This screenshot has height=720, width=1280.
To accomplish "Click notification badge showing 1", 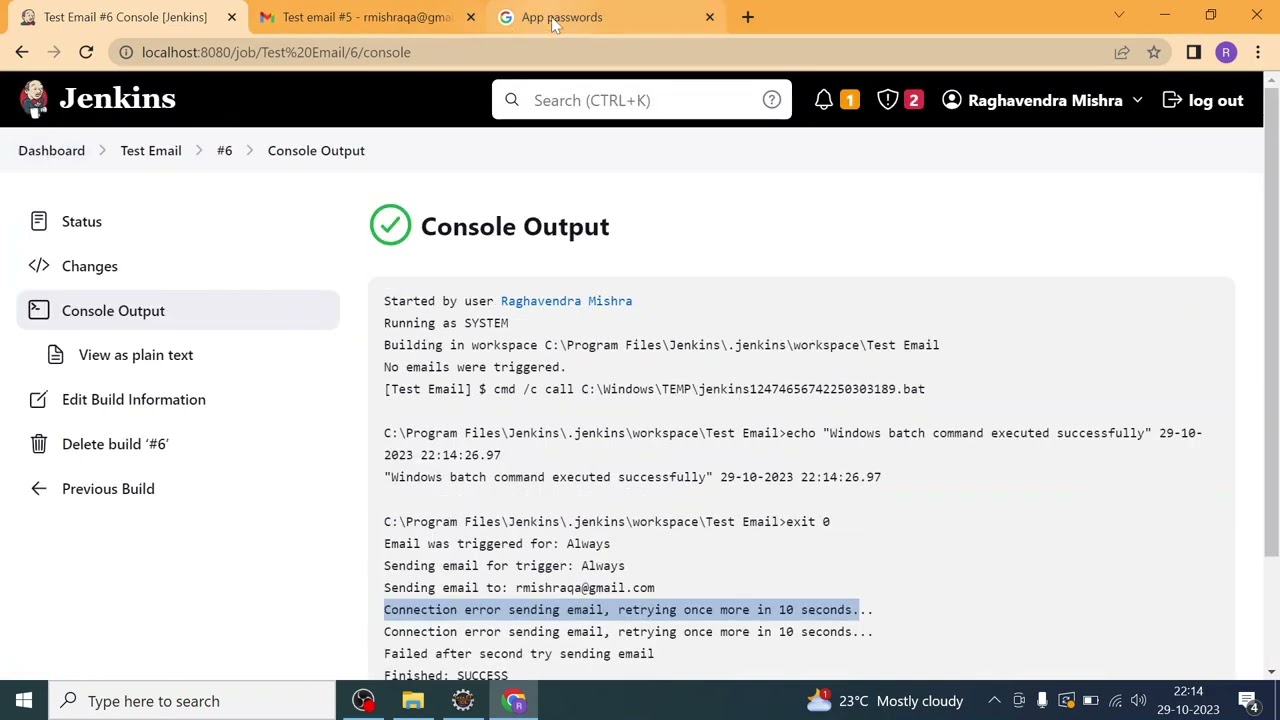I will point(849,100).
